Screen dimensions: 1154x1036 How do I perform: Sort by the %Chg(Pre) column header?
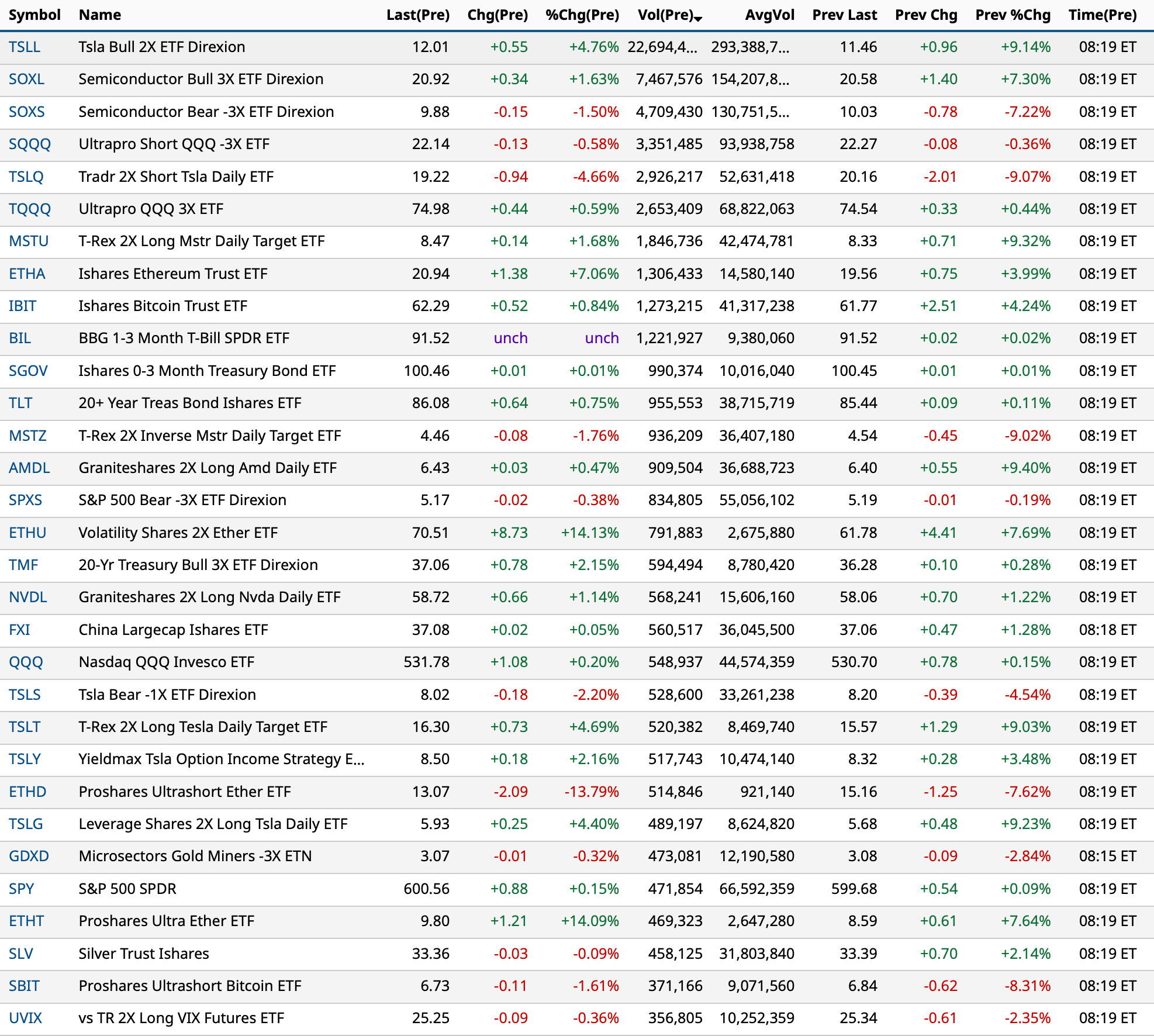583,15
